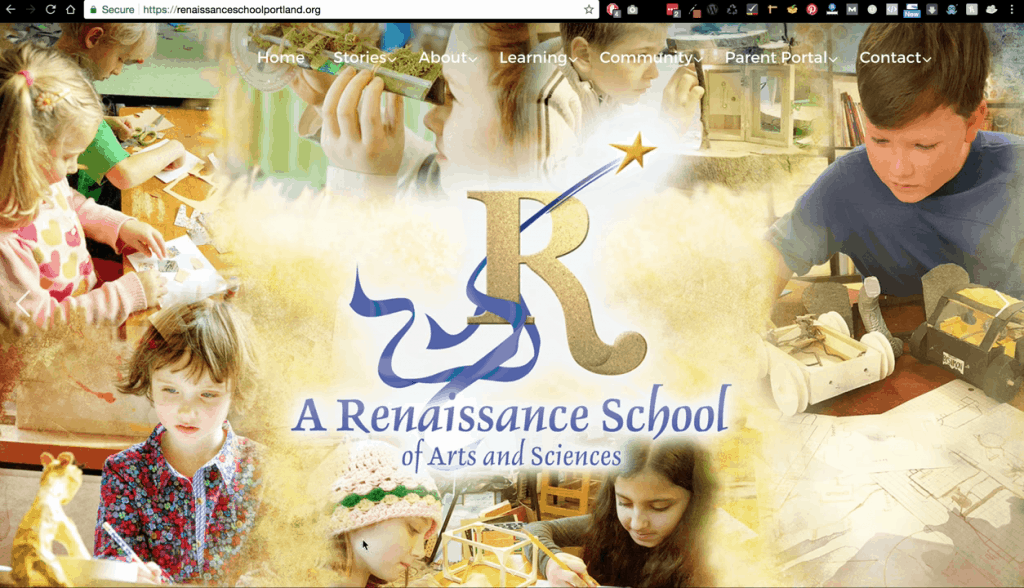Click into the address bar URL
The height and width of the screenshot is (588, 1024).
click(x=231, y=10)
